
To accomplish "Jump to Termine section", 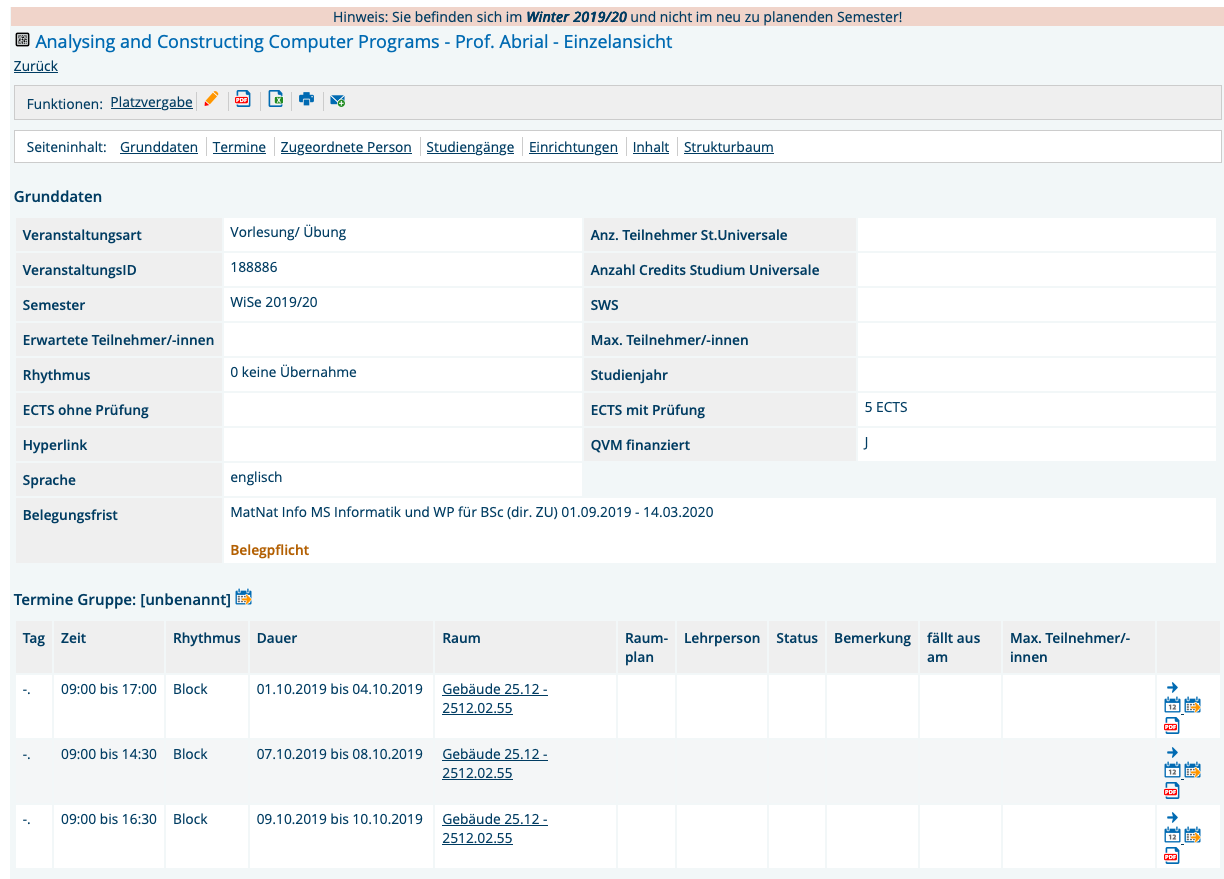I will (239, 147).
